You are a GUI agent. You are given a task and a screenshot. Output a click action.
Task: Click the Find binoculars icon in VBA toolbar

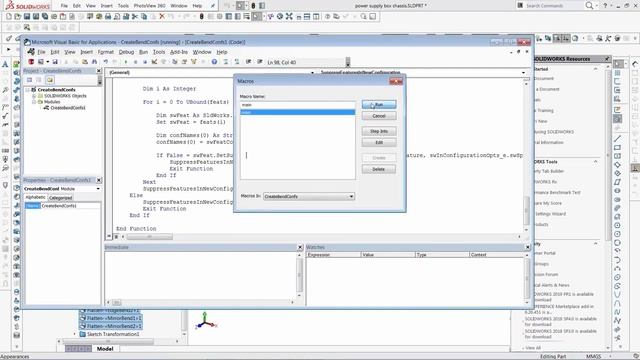tap(94, 62)
